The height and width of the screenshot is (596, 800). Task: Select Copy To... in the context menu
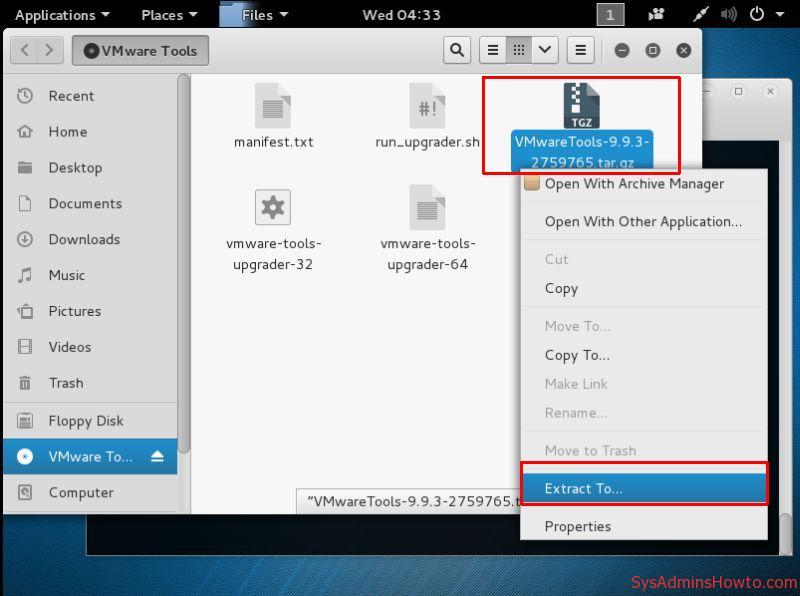644,355
